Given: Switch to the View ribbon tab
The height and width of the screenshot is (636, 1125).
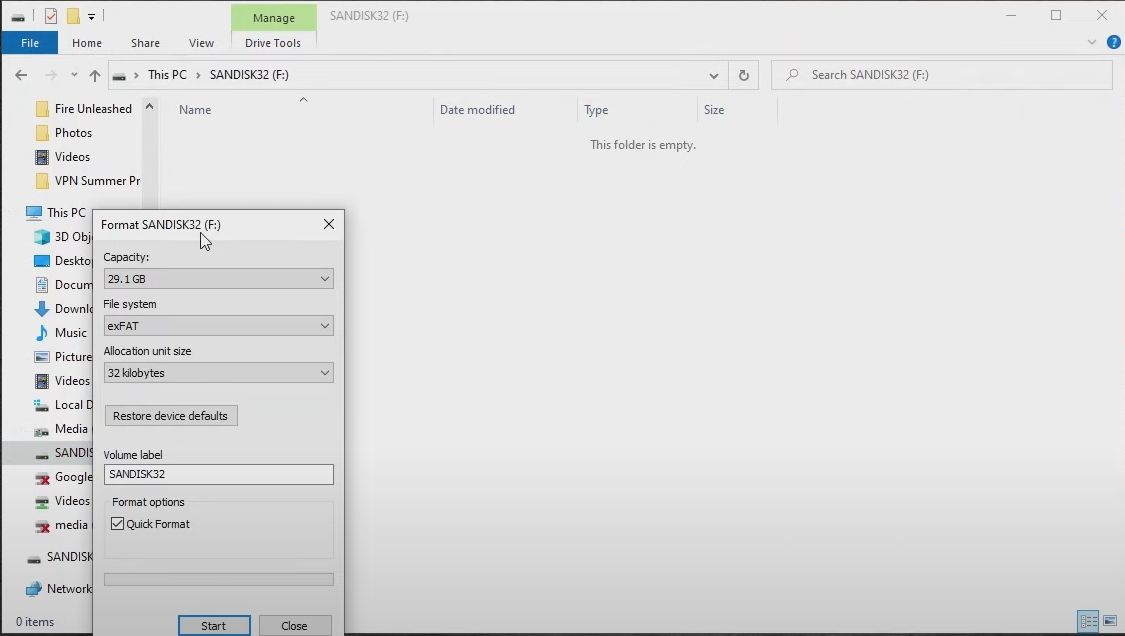Looking at the screenshot, I should tap(201, 43).
